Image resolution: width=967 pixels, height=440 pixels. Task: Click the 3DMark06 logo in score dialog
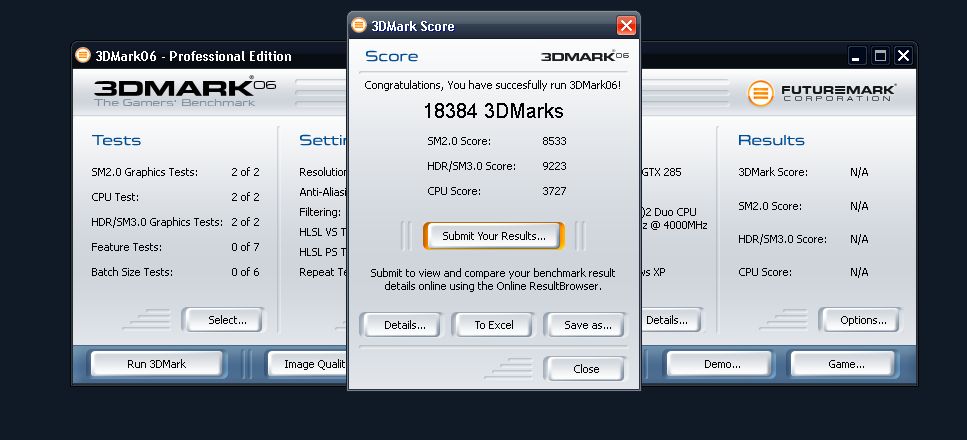click(585, 56)
